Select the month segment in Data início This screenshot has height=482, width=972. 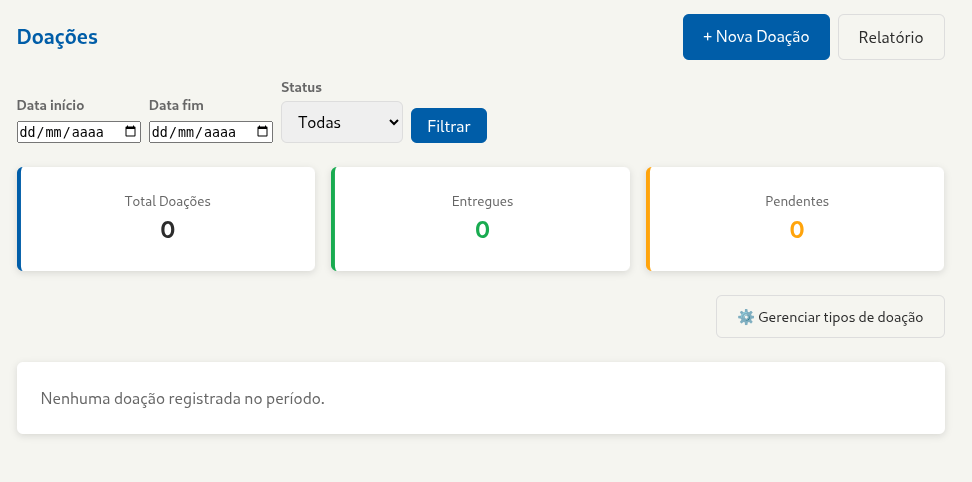pyautogui.click(x=53, y=131)
